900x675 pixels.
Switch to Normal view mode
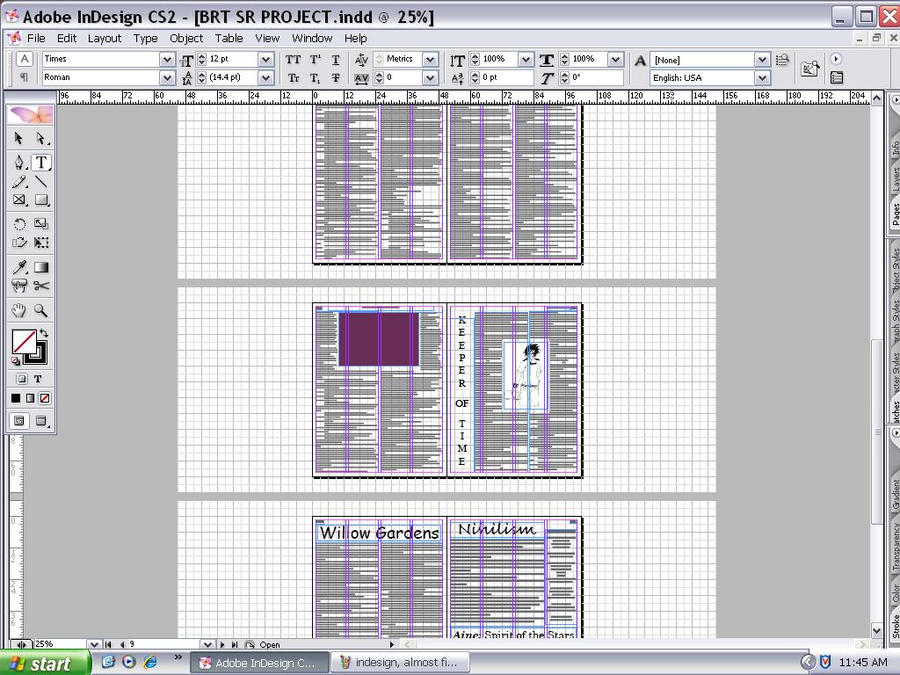tap(19, 421)
